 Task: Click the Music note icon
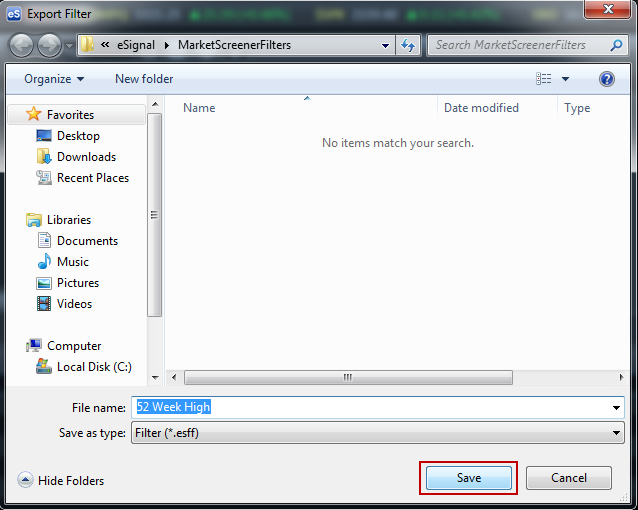(44, 261)
